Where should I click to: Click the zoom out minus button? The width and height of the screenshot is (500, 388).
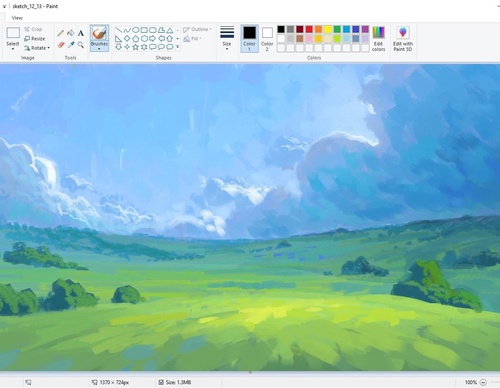pyautogui.click(x=483, y=382)
